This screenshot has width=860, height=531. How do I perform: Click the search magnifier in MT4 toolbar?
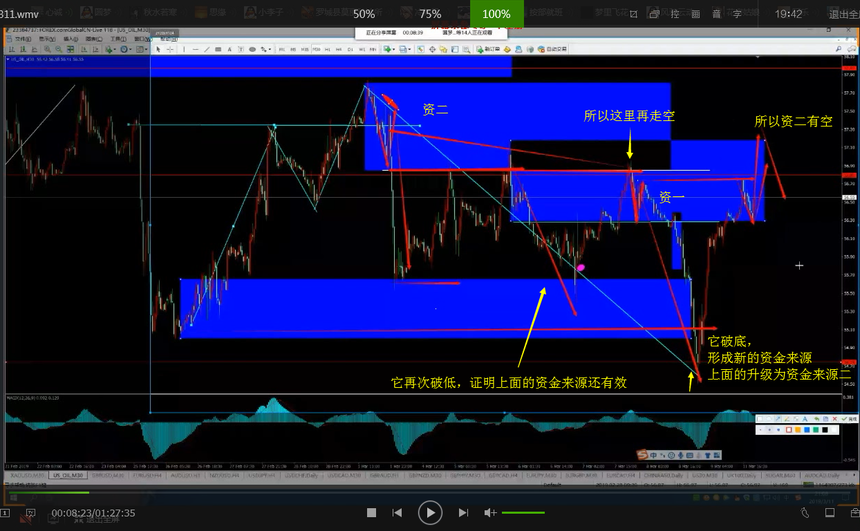(839, 49)
